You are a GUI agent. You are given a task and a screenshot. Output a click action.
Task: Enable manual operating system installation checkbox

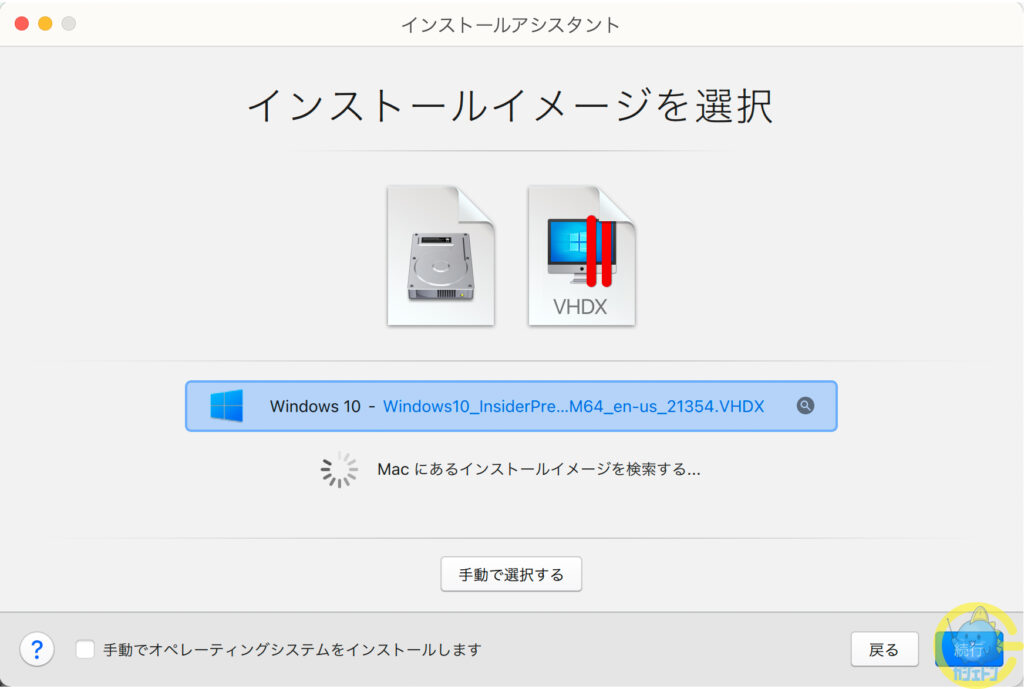[x=85, y=649]
